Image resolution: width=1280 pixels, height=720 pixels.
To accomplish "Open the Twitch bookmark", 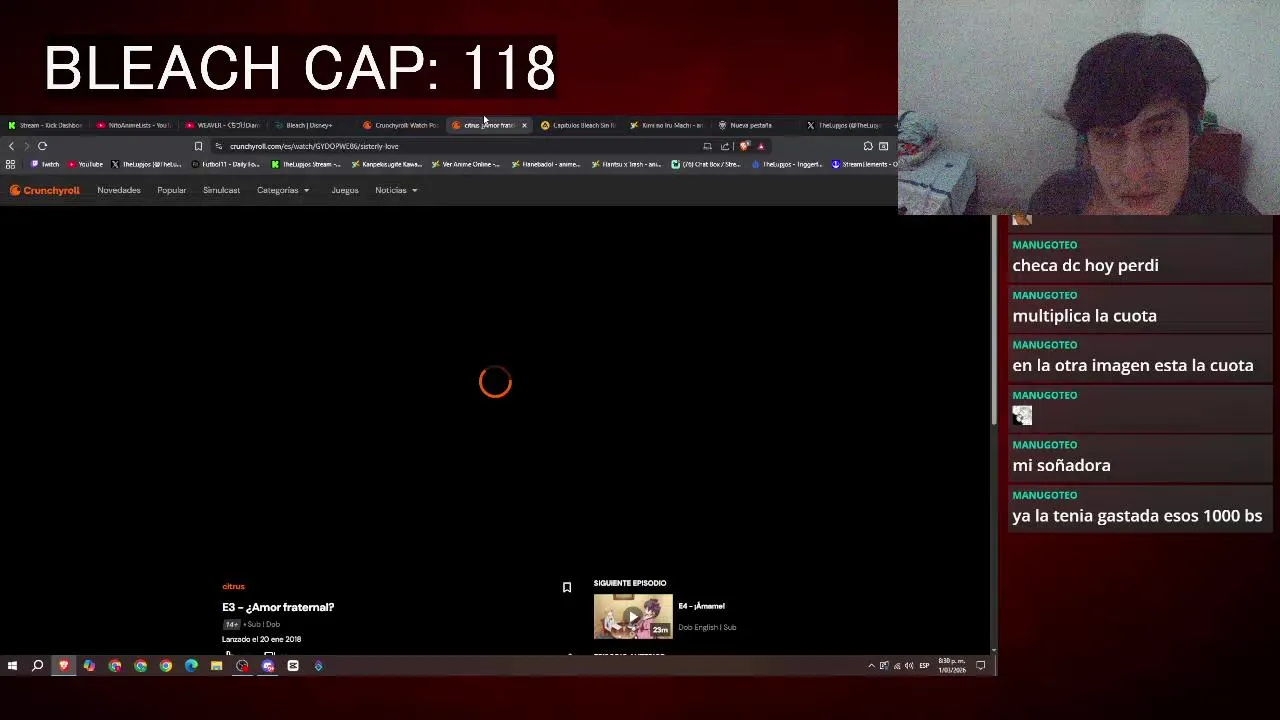I will tap(45, 164).
